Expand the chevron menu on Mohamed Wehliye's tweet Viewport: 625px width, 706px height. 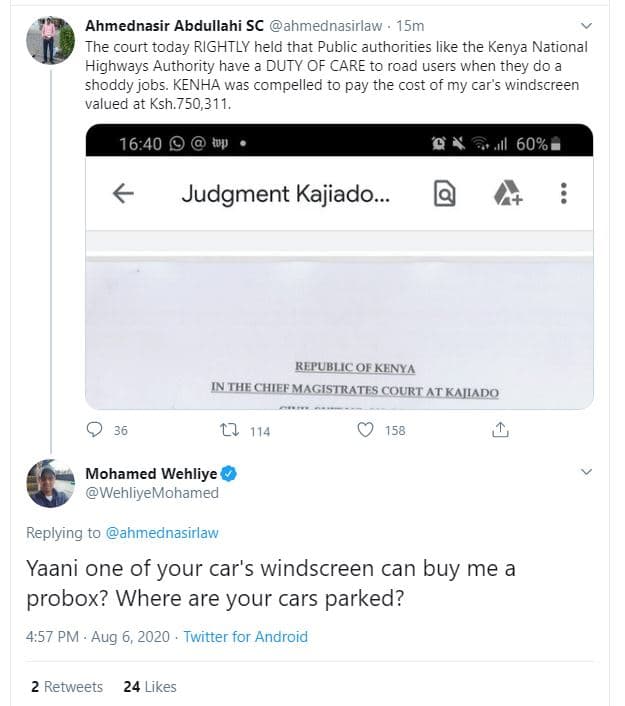pos(586,471)
